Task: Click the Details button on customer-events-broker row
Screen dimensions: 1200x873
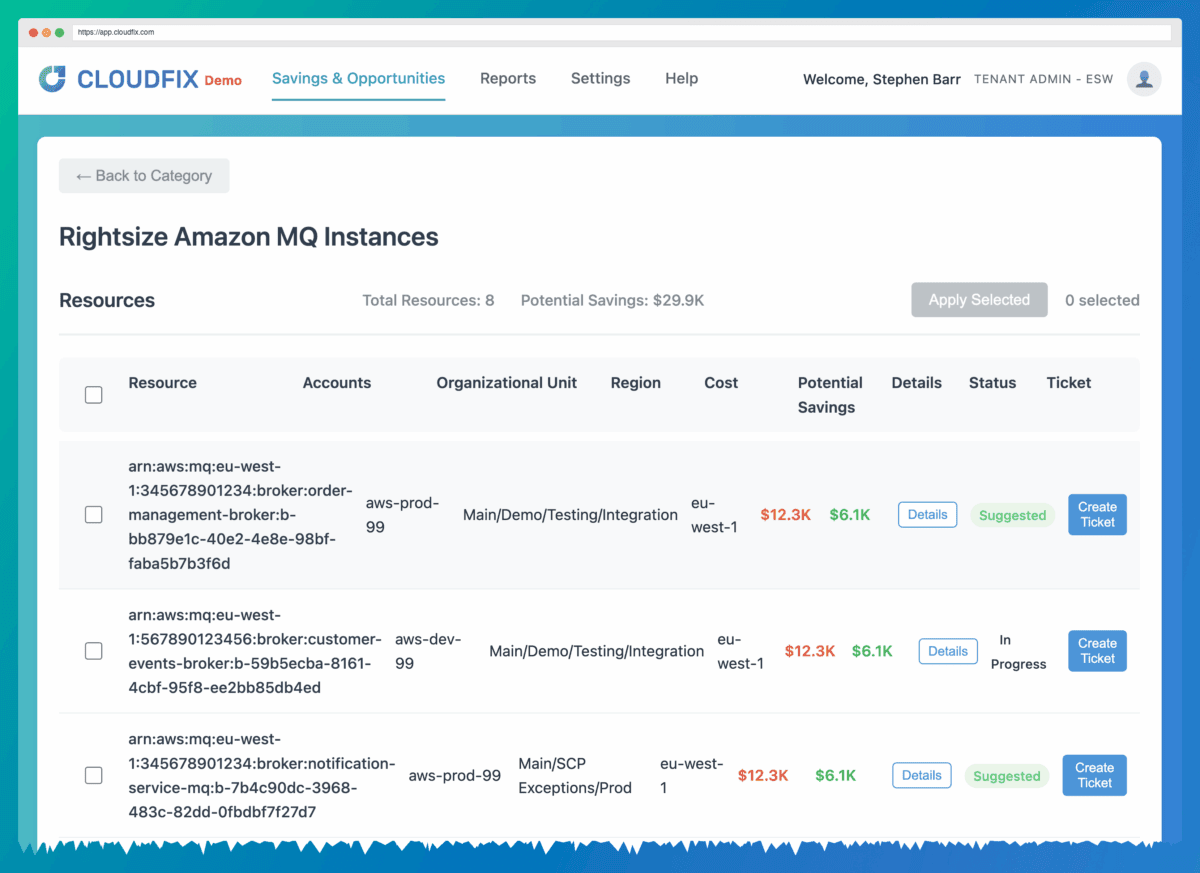Action: (x=947, y=651)
